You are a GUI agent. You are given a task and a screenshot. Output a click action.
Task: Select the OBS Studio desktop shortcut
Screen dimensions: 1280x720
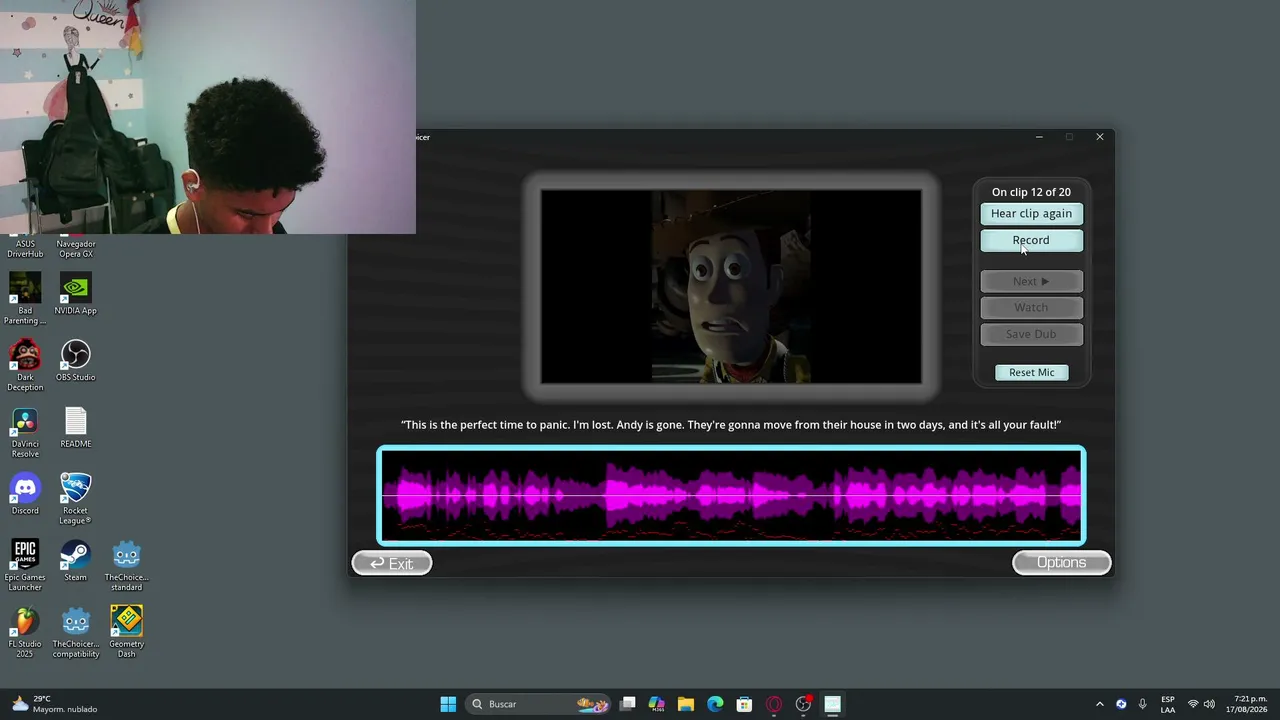(76, 361)
